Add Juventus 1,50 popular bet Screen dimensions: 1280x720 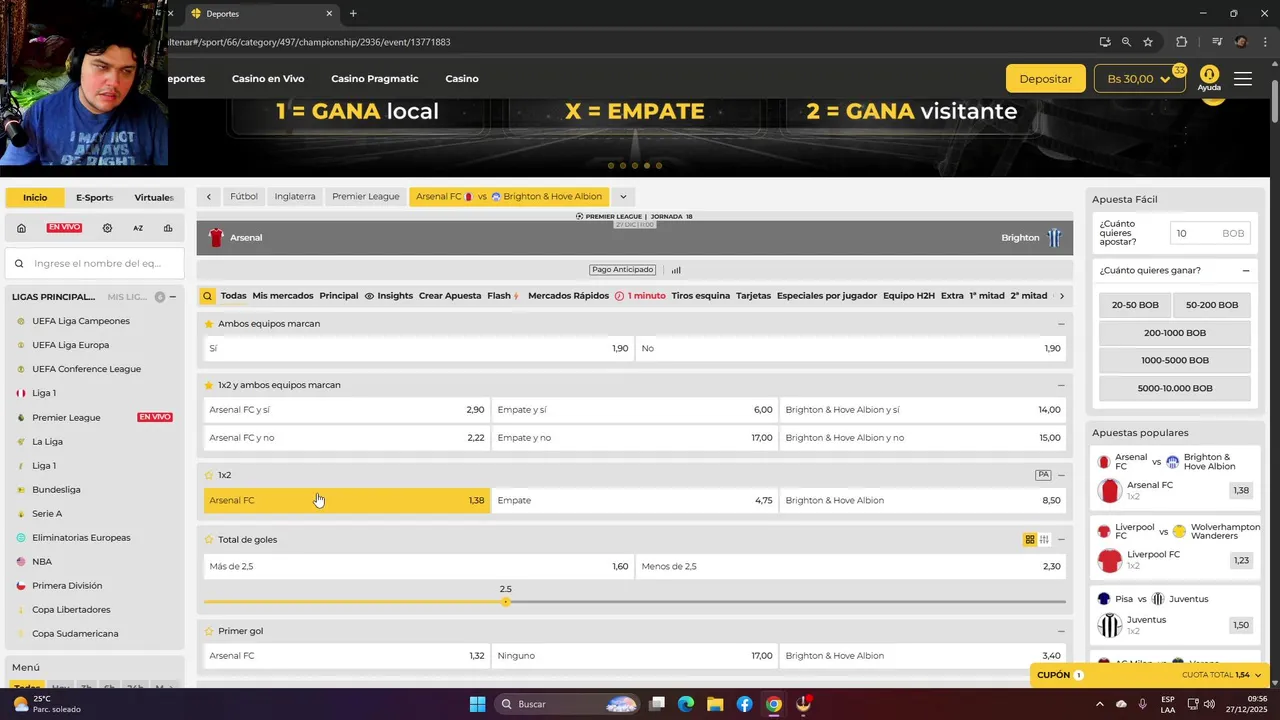click(1241, 625)
